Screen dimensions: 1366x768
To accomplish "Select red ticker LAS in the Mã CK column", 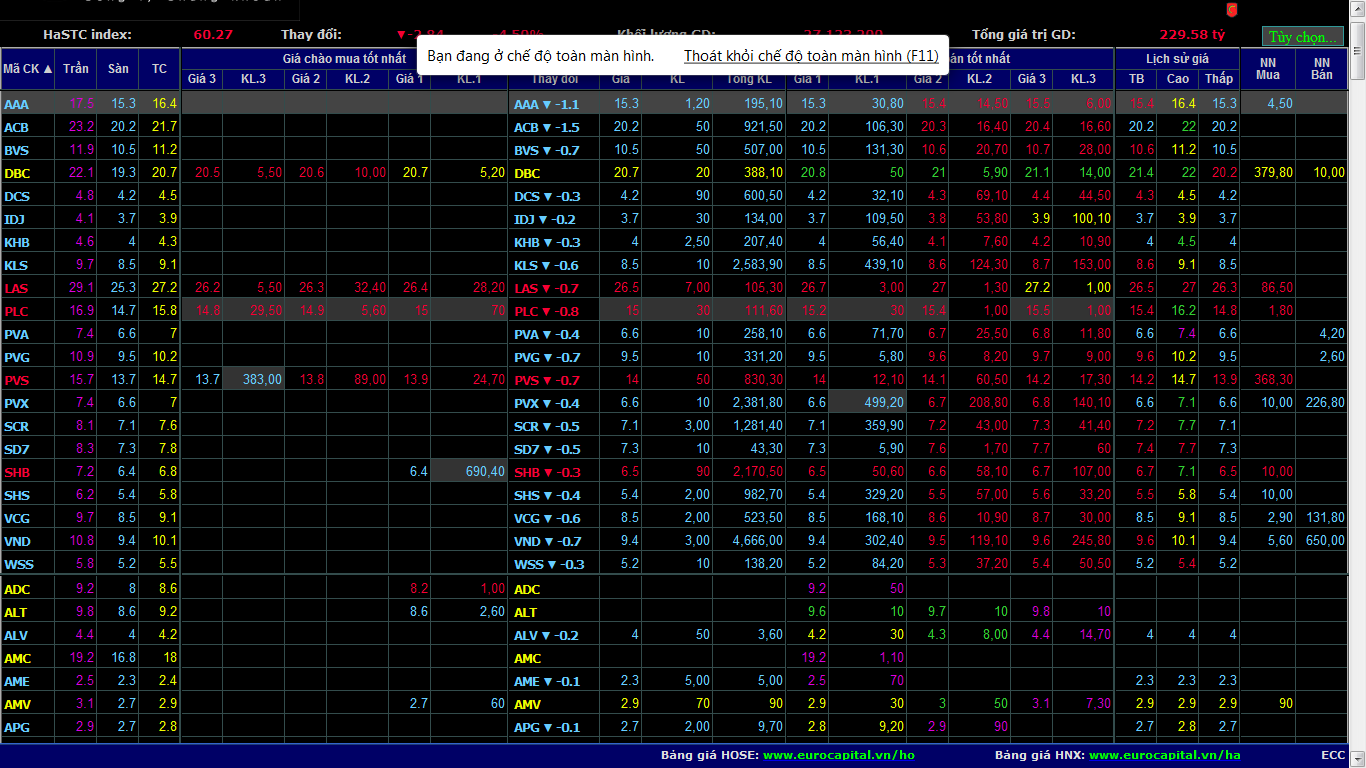I will 16,288.
